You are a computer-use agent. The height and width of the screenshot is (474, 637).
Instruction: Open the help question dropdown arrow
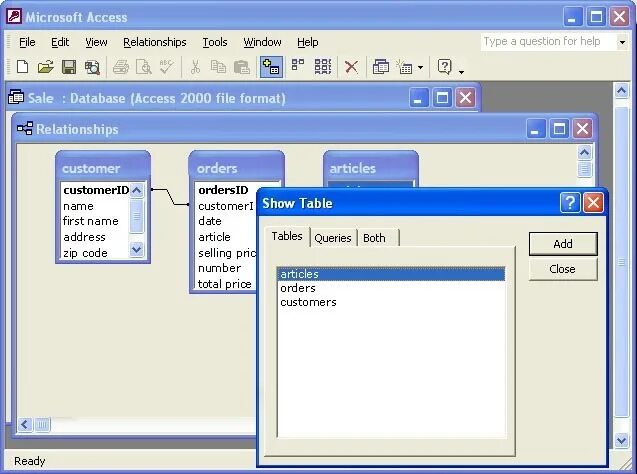(622, 42)
